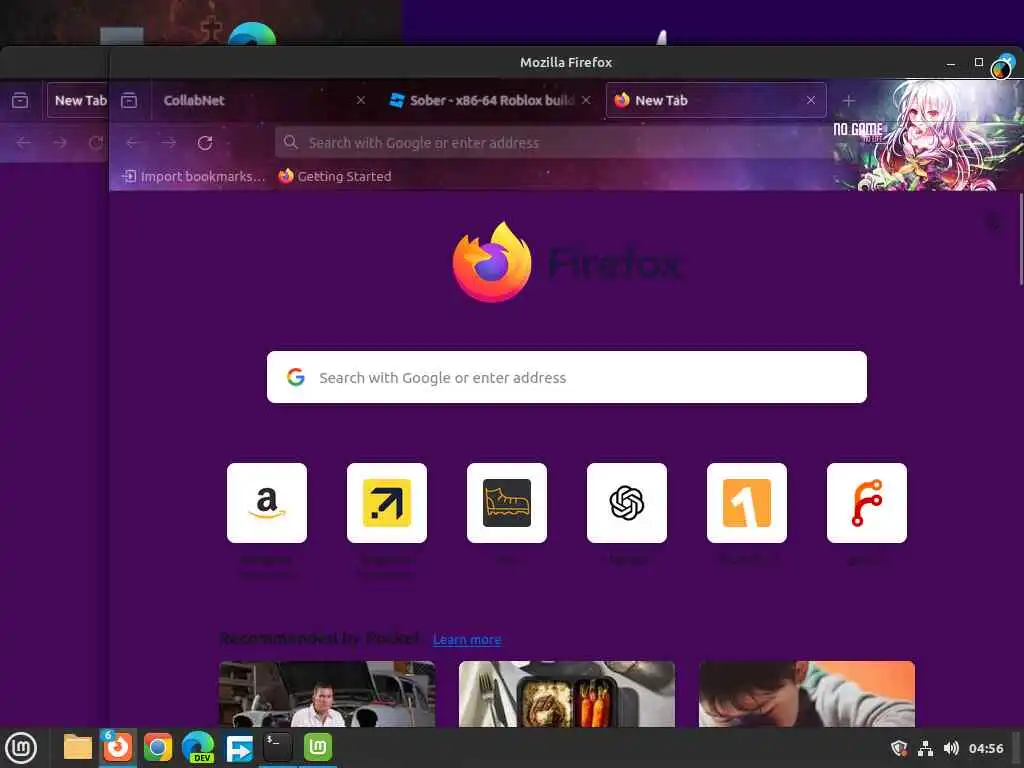Open the boot icon shortcut tile
Image resolution: width=1024 pixels, height=768 pixels.
507,503
